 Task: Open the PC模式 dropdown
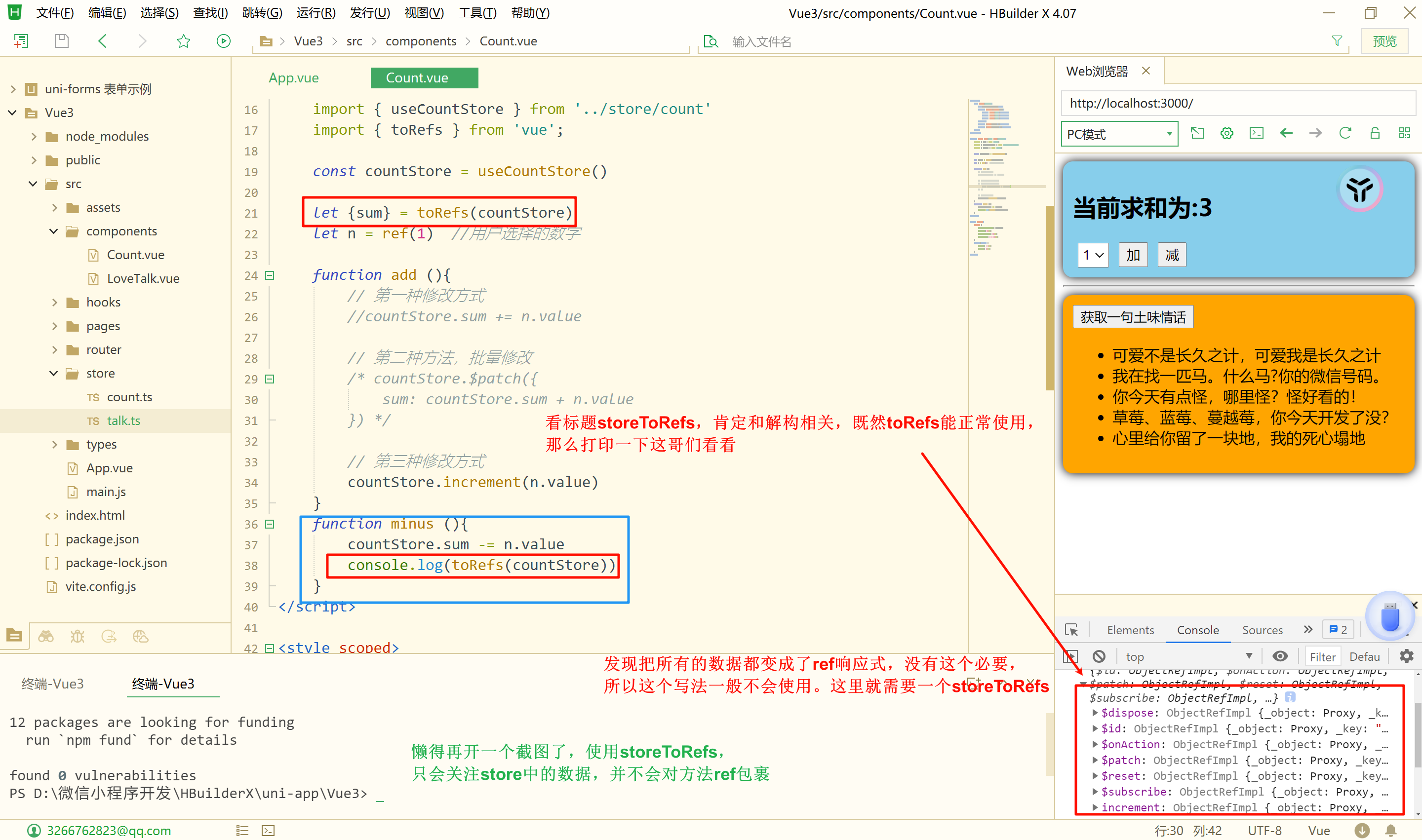point(1119,134)
